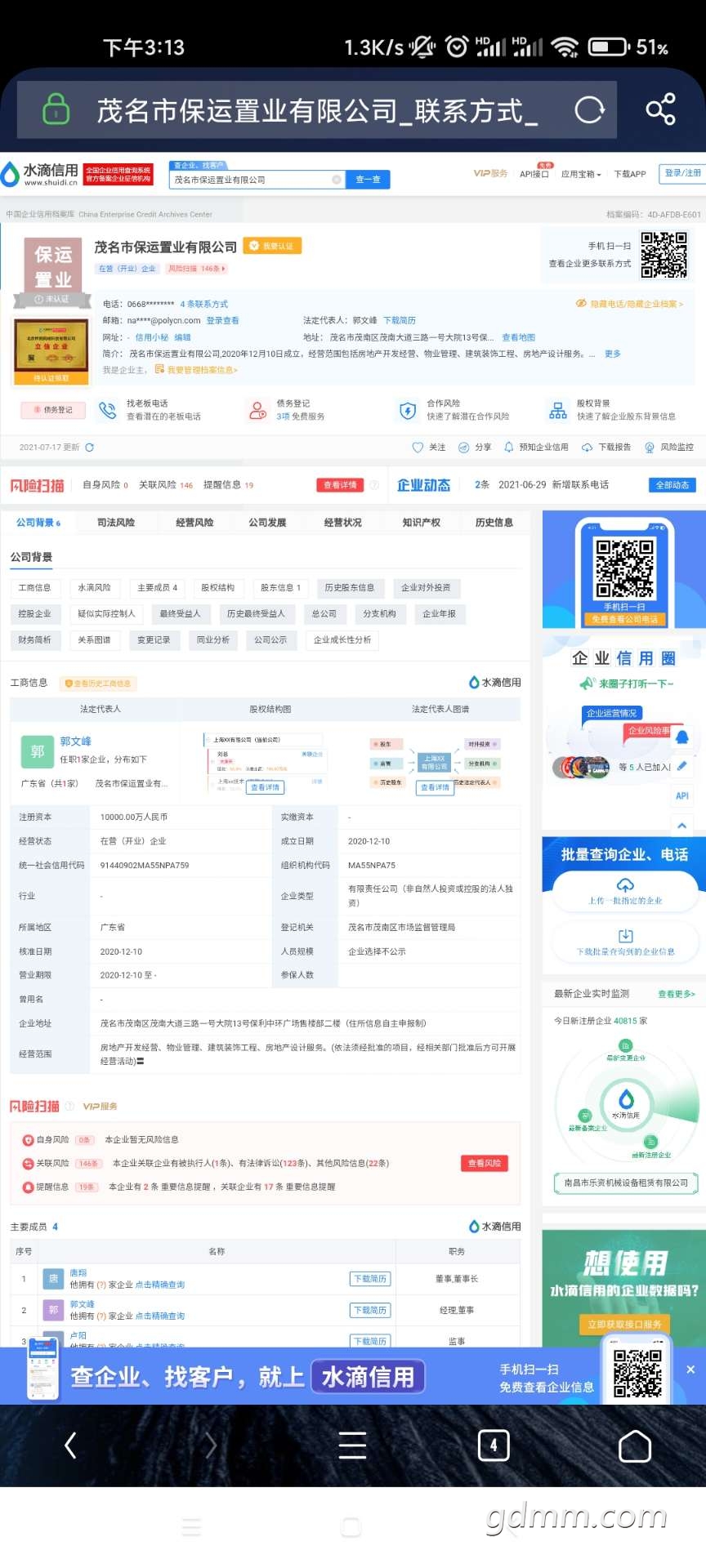The image size is (706, 1568).
Task: Click the 全部动态 button
Action: [x=672, y=485]
